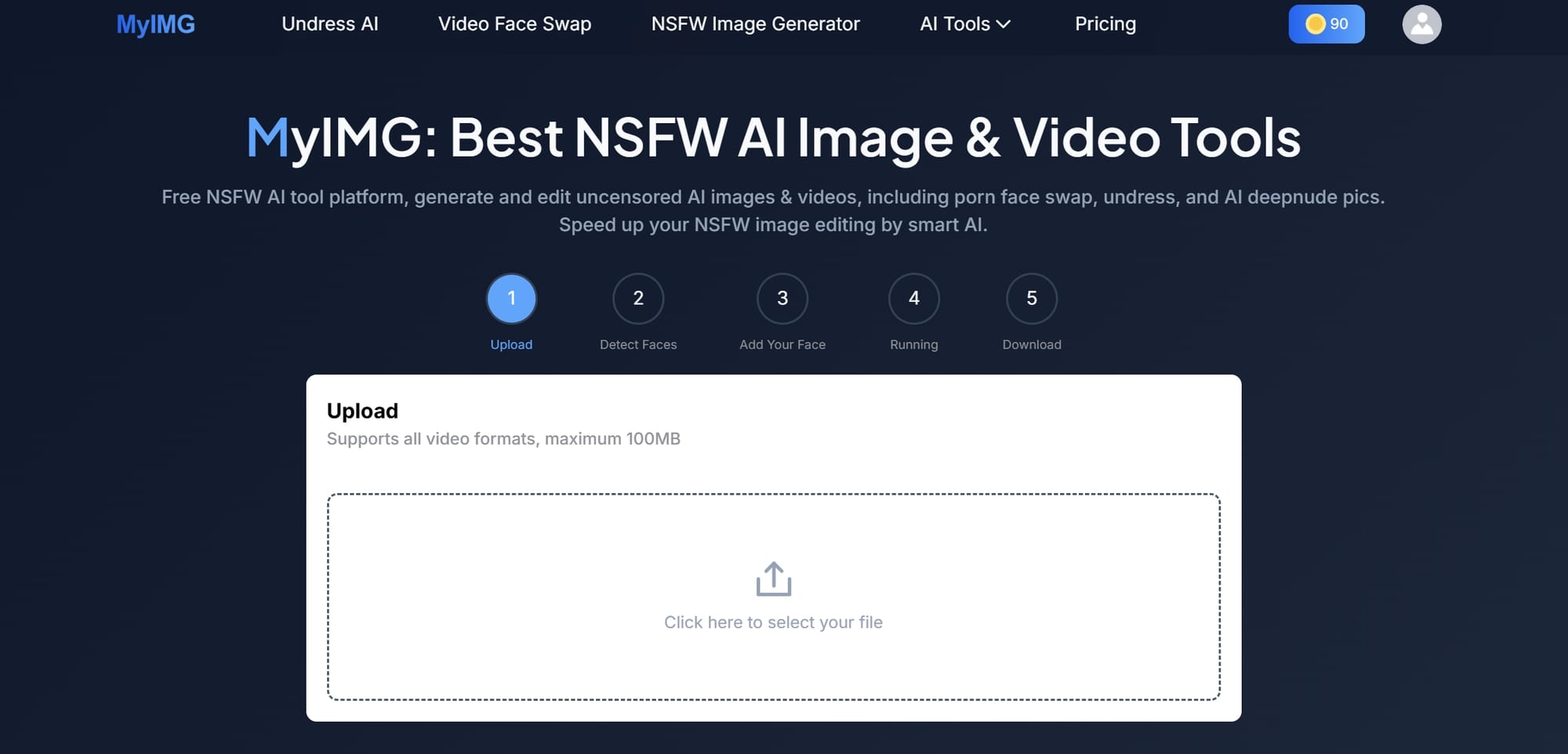Image resolution: width=1568 pixels, height=754 pixels.
Task: Click the chevron beside AI Tools
Action: (x=1004, y=25)
